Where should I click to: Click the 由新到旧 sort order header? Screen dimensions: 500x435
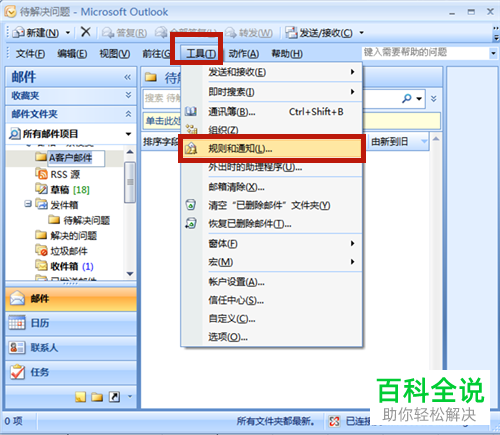click(x=399, y=142)
